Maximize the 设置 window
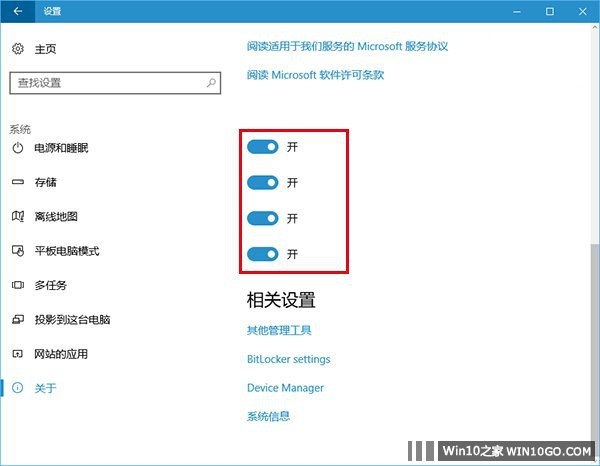Viewport: 600px width, 466px height. pyautogui.click(x=550, y=11)
